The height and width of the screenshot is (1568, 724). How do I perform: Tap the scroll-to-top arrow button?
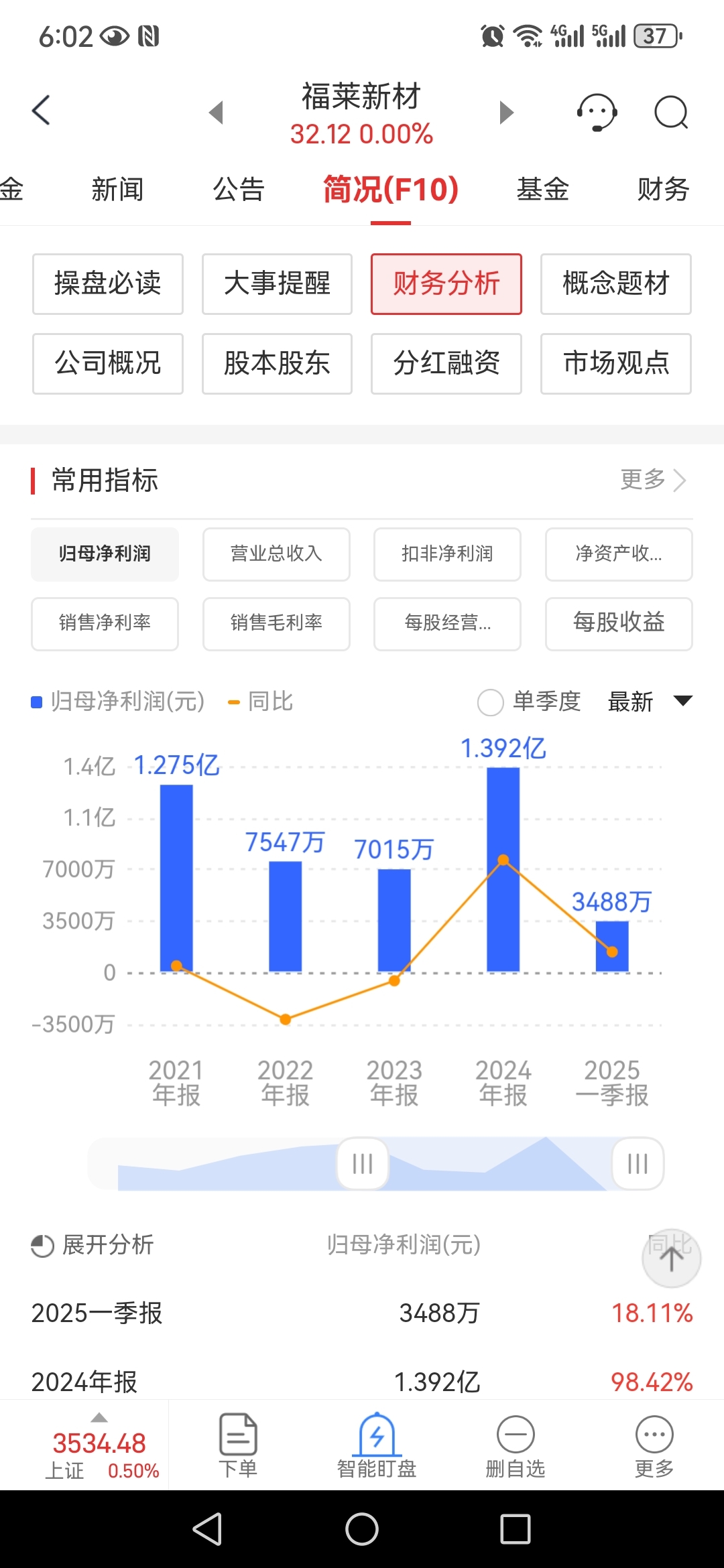[x=671, y=1258]
